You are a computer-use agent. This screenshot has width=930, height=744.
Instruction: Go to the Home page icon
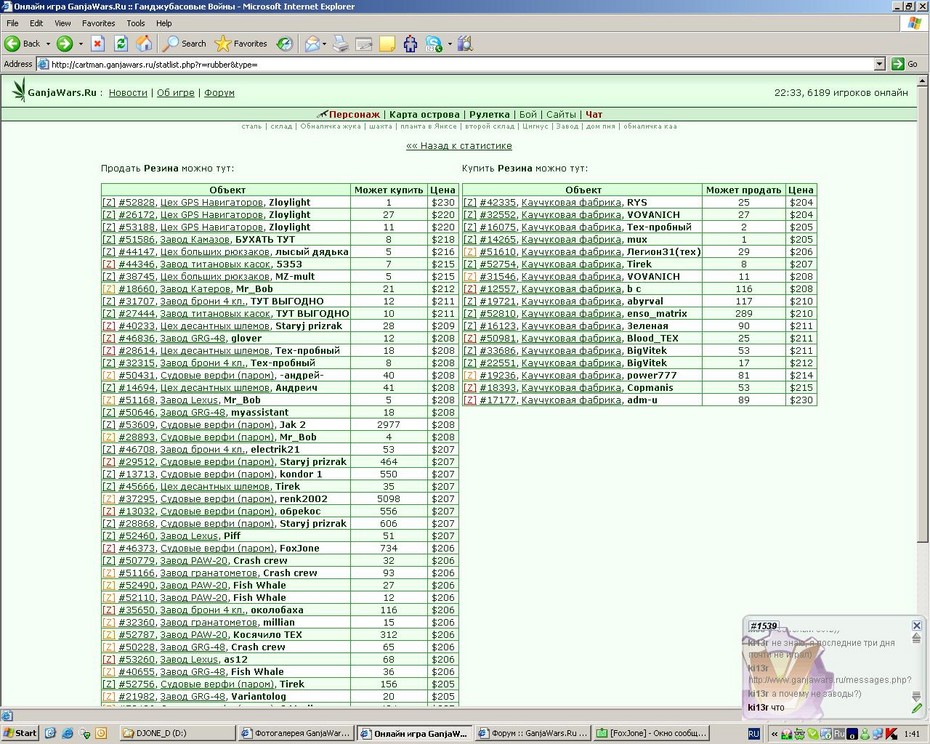tap(144, 43)
